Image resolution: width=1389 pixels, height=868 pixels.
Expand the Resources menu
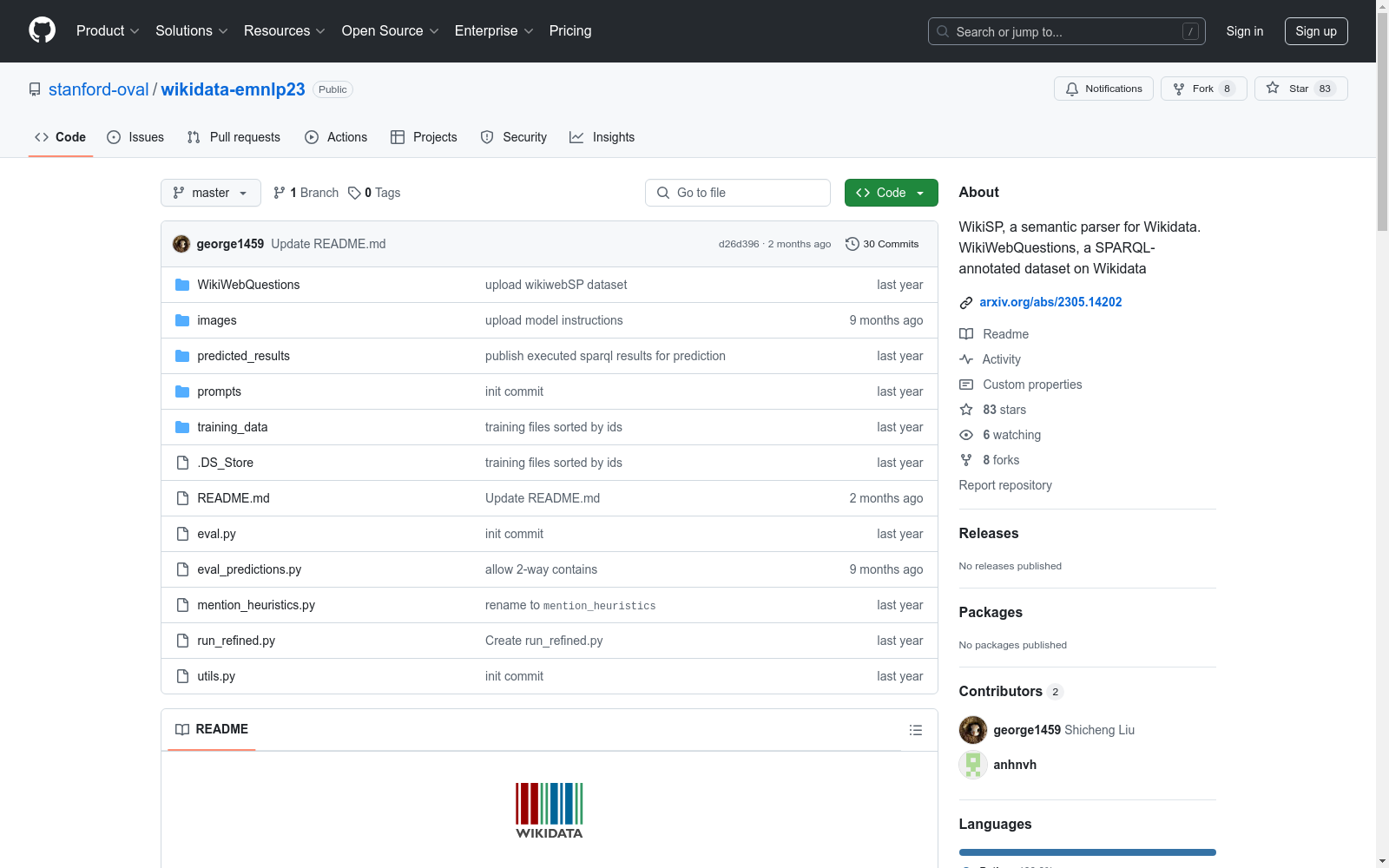coord(285,31)
